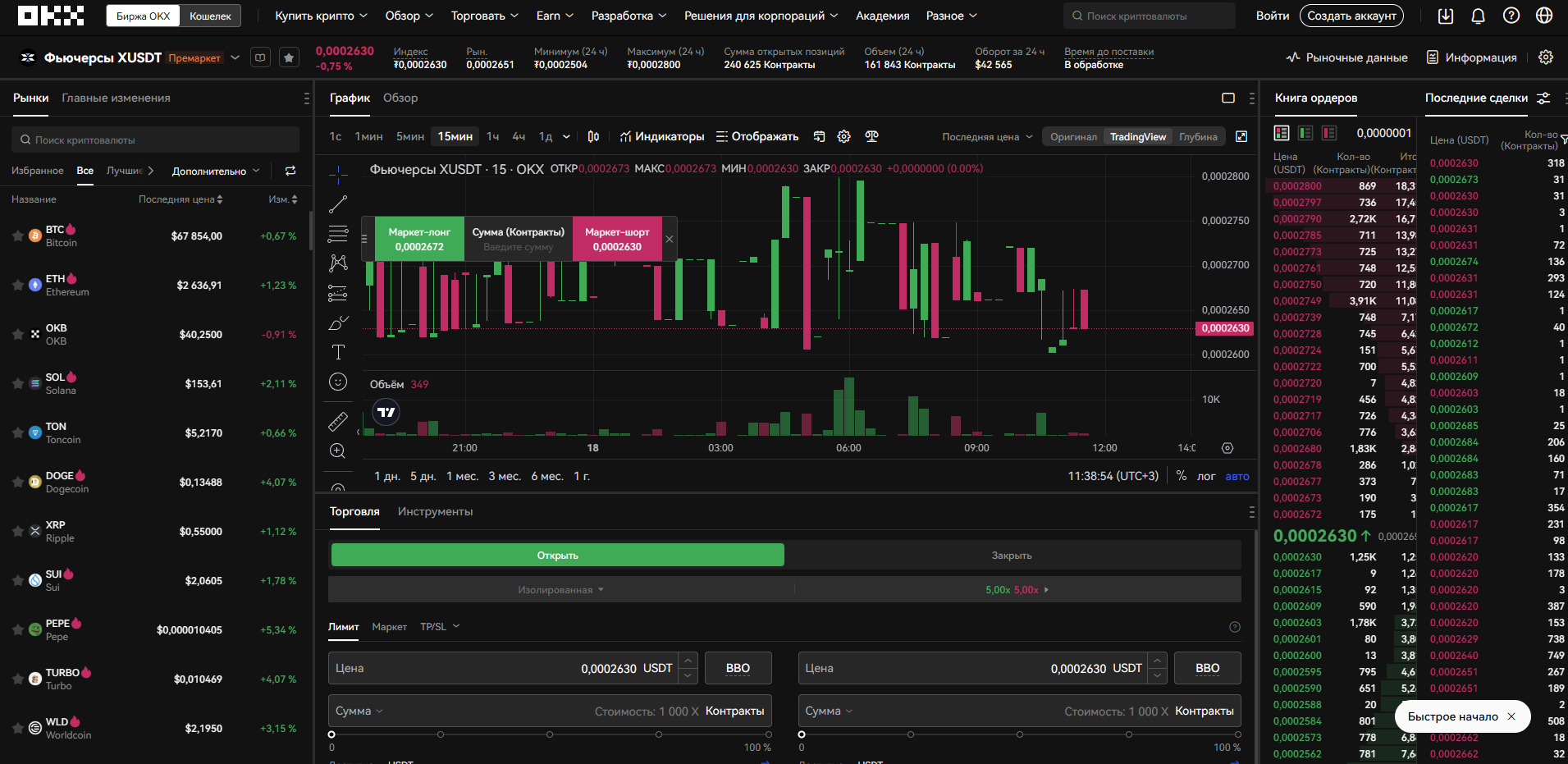Select the text annotation tool
The image size is (1568, 764).
338,352
